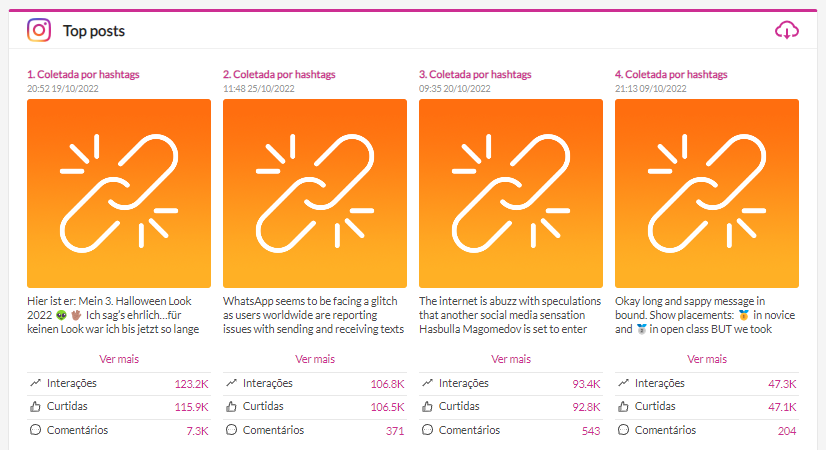The height and width of the screenshot is (450, 826).
Task: Click the fourth post broken-link thumbnail
Action: 707,193
